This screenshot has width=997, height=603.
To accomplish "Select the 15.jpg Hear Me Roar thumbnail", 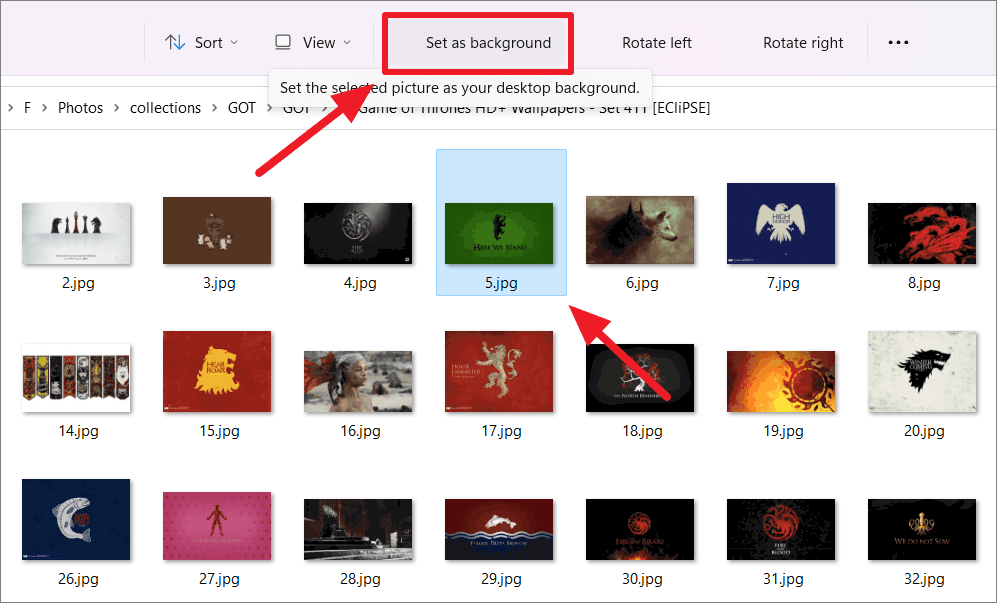I will click(217, 371).
